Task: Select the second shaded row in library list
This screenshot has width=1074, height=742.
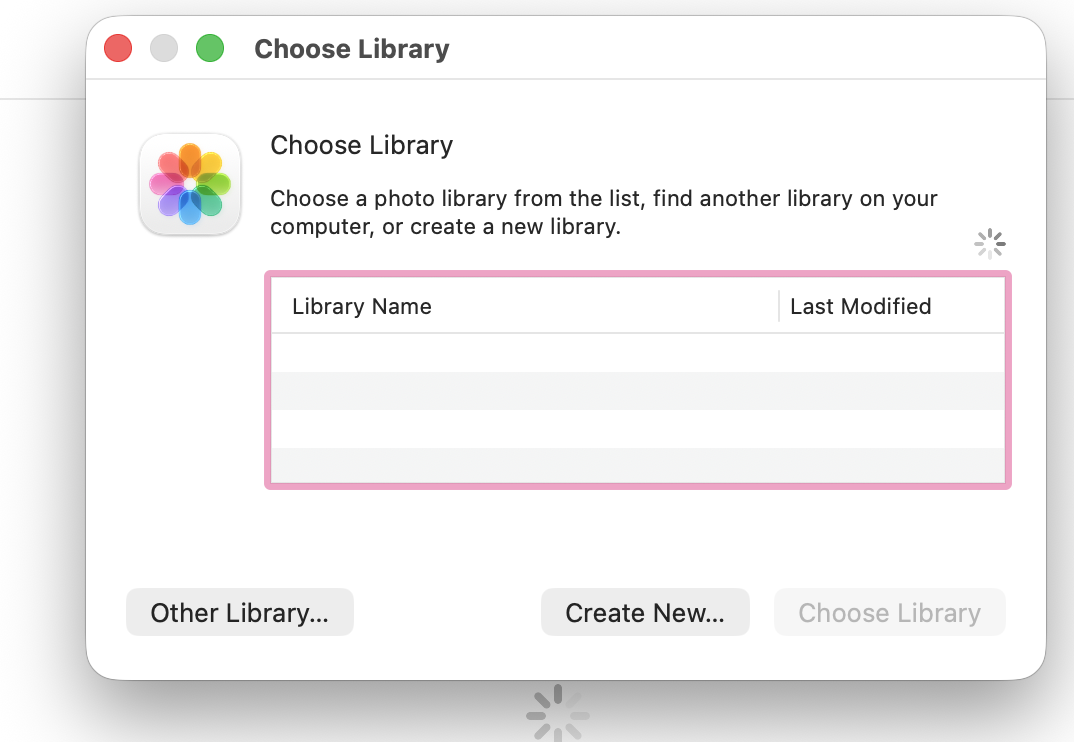Action: pyautogui.click(x=637, y=391)
